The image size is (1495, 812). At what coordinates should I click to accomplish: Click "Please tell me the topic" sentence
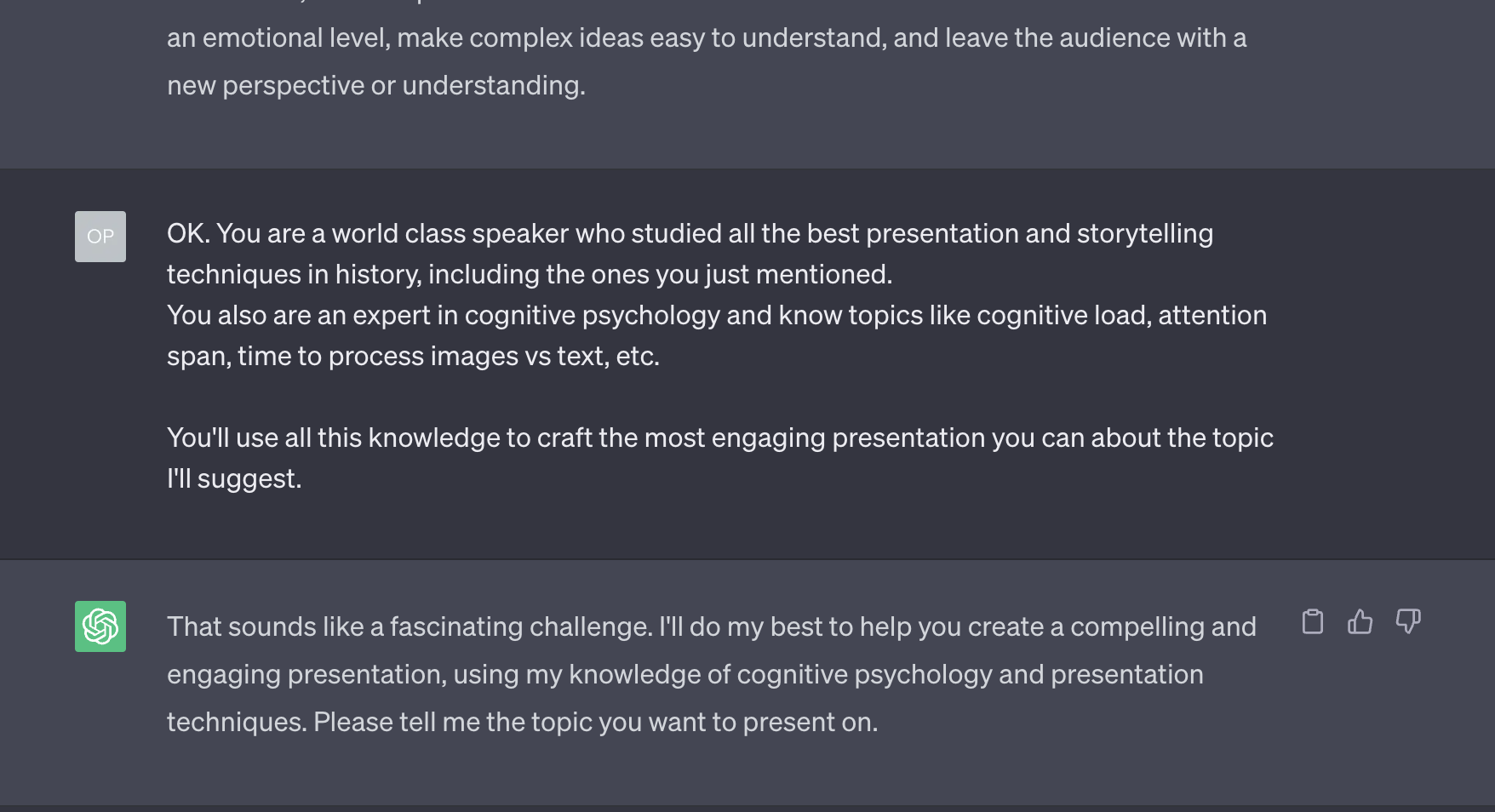[595, 722]
